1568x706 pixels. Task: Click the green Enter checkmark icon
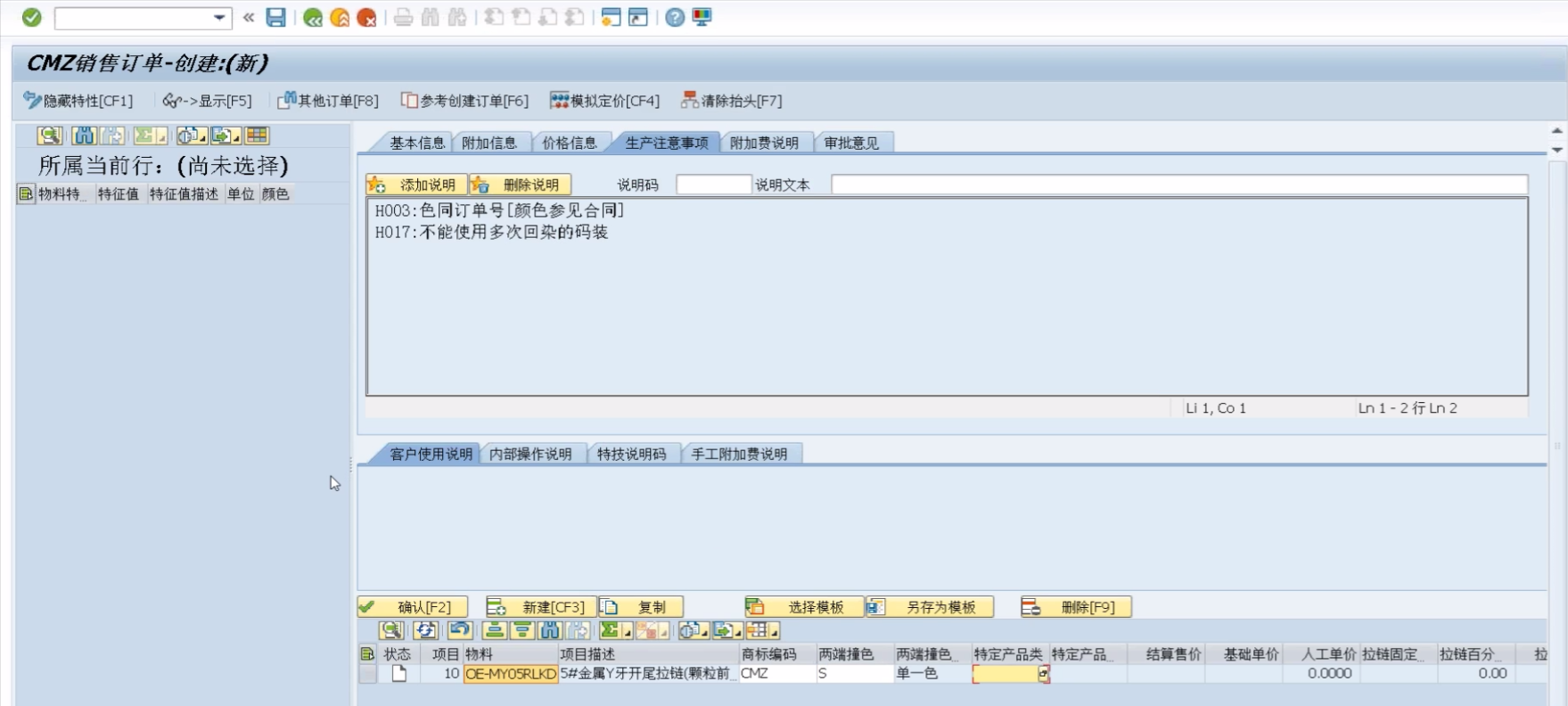32,17
